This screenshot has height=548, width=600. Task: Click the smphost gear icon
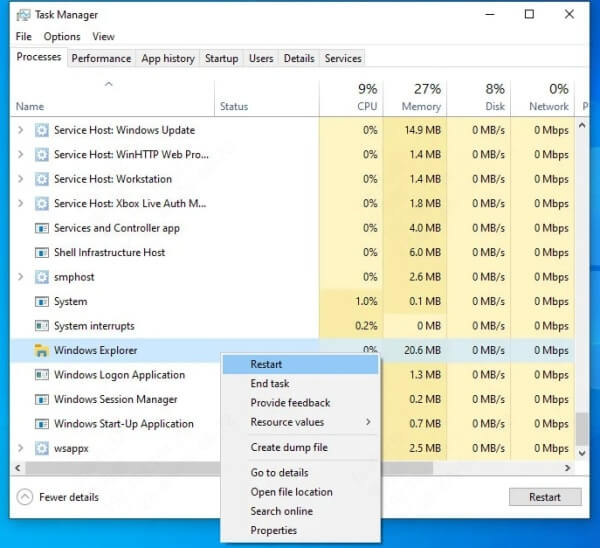[x=42, y=277]
